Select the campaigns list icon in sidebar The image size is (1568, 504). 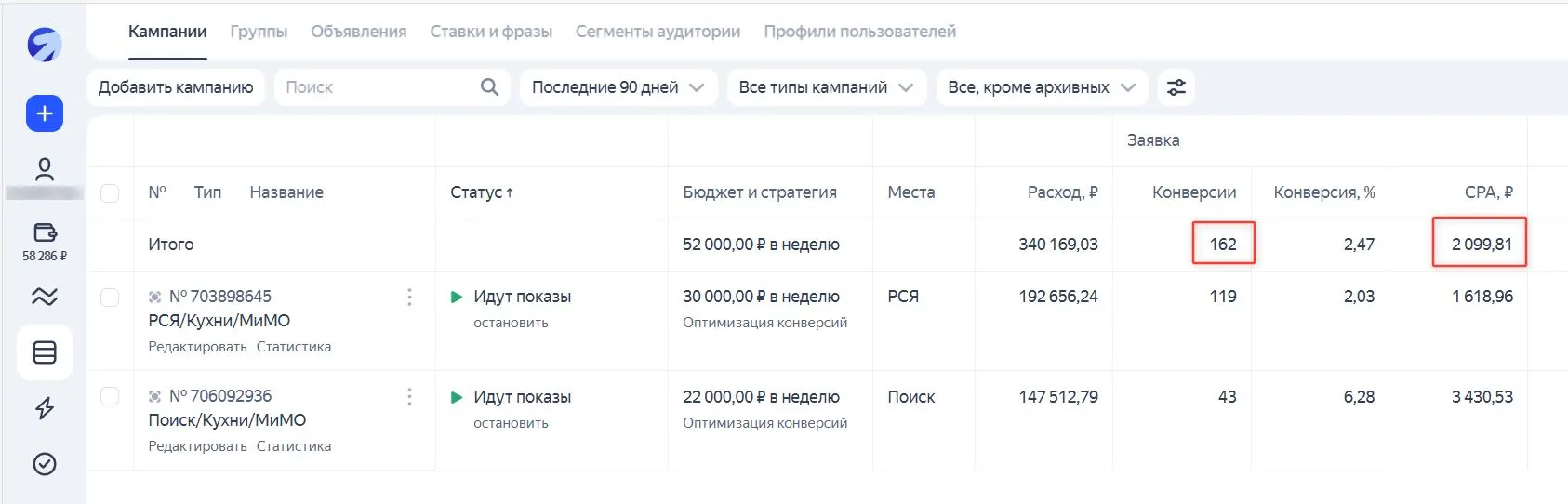pyautogui.click(x=44, y=352)
